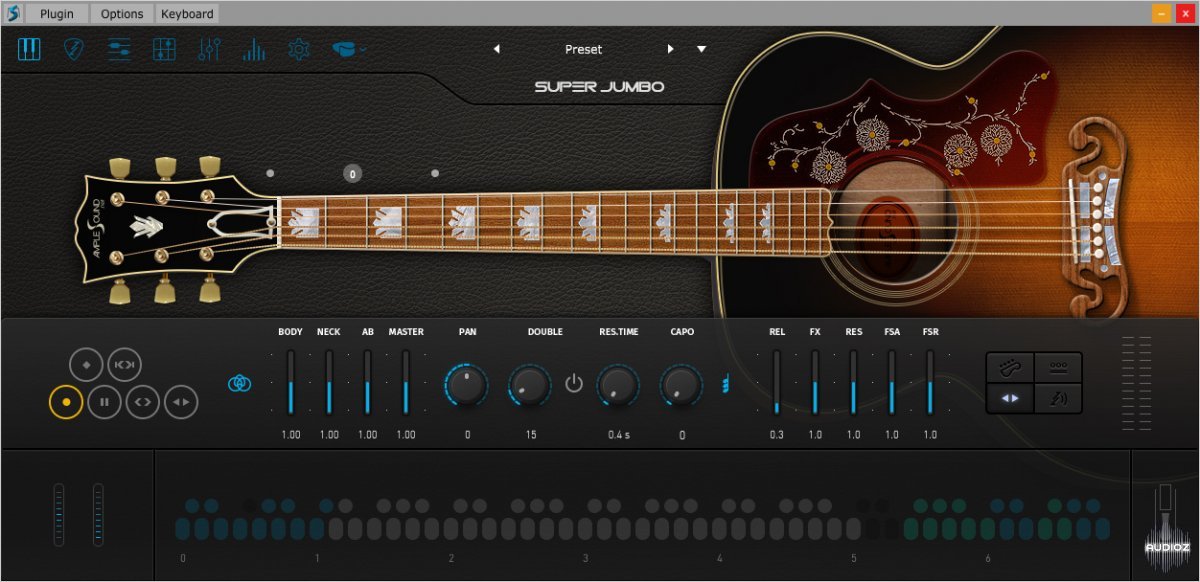Open the virtual keyboard panel icon
1200x582 pixels.
coord(28,49)
